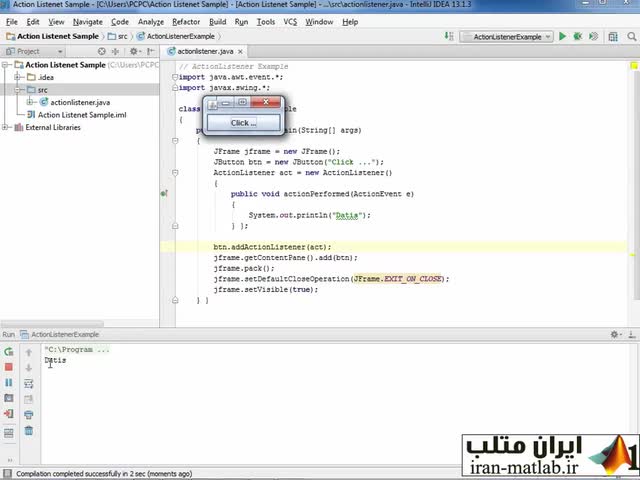Click the btn.addActionListener(act) code line
This screenshot has width=640, height=480.
pos(272,247)
